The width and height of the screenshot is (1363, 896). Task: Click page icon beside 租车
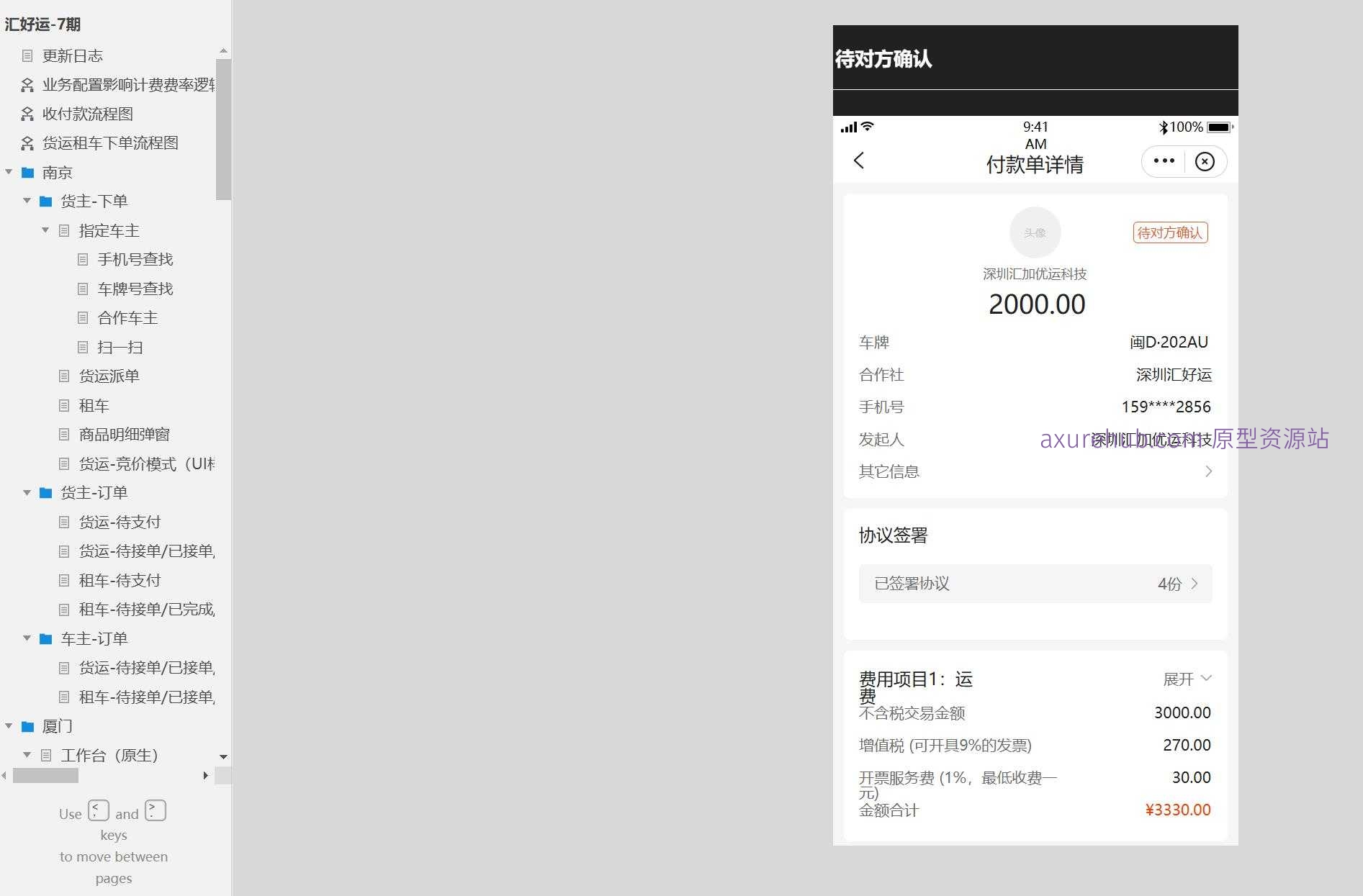coord(64,405)
